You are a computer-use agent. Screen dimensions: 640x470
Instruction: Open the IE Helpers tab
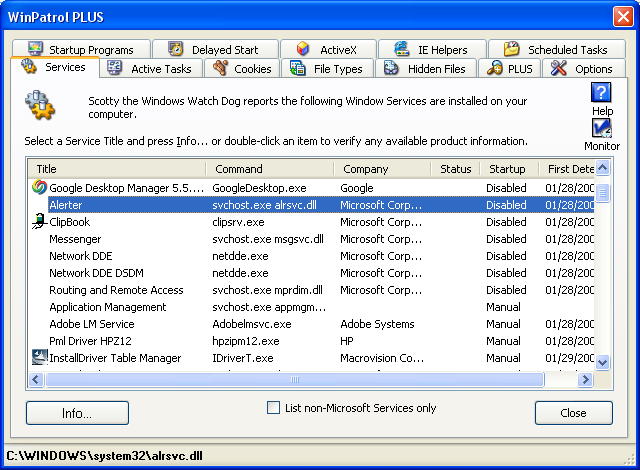[432, 49]
